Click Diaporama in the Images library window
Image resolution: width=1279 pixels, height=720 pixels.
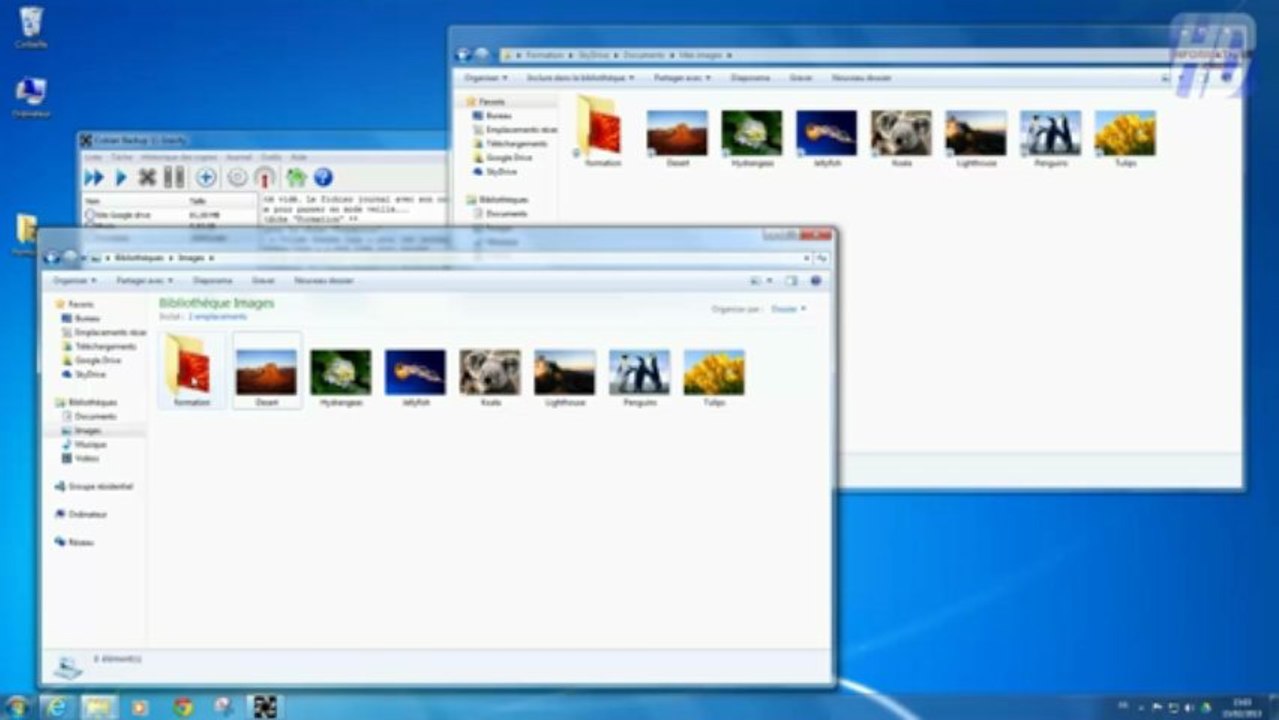[212, 281]
